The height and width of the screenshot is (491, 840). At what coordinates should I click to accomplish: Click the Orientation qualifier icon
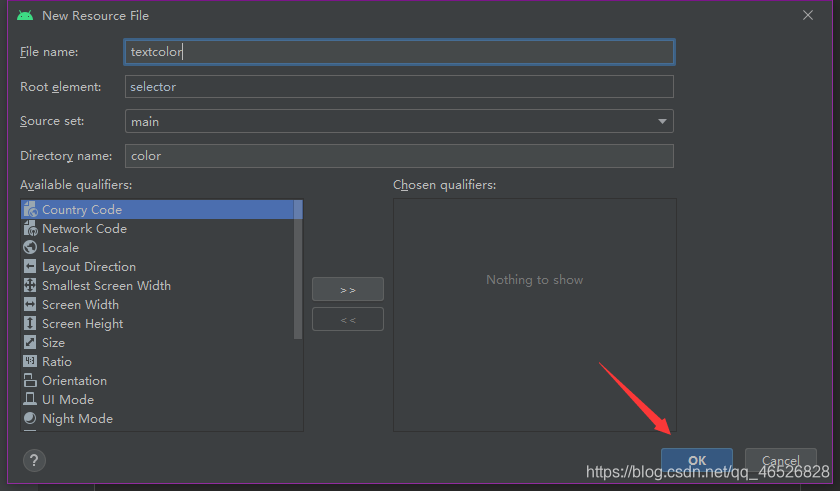click(30, 380)
